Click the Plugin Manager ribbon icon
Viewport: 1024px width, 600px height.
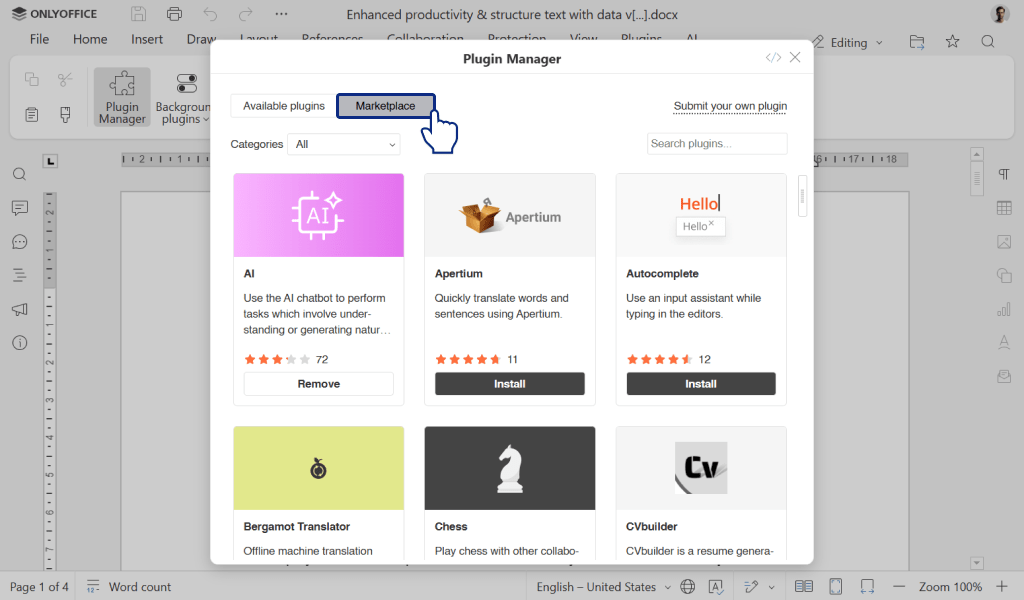pyautogui.click(x=122, y=97)
